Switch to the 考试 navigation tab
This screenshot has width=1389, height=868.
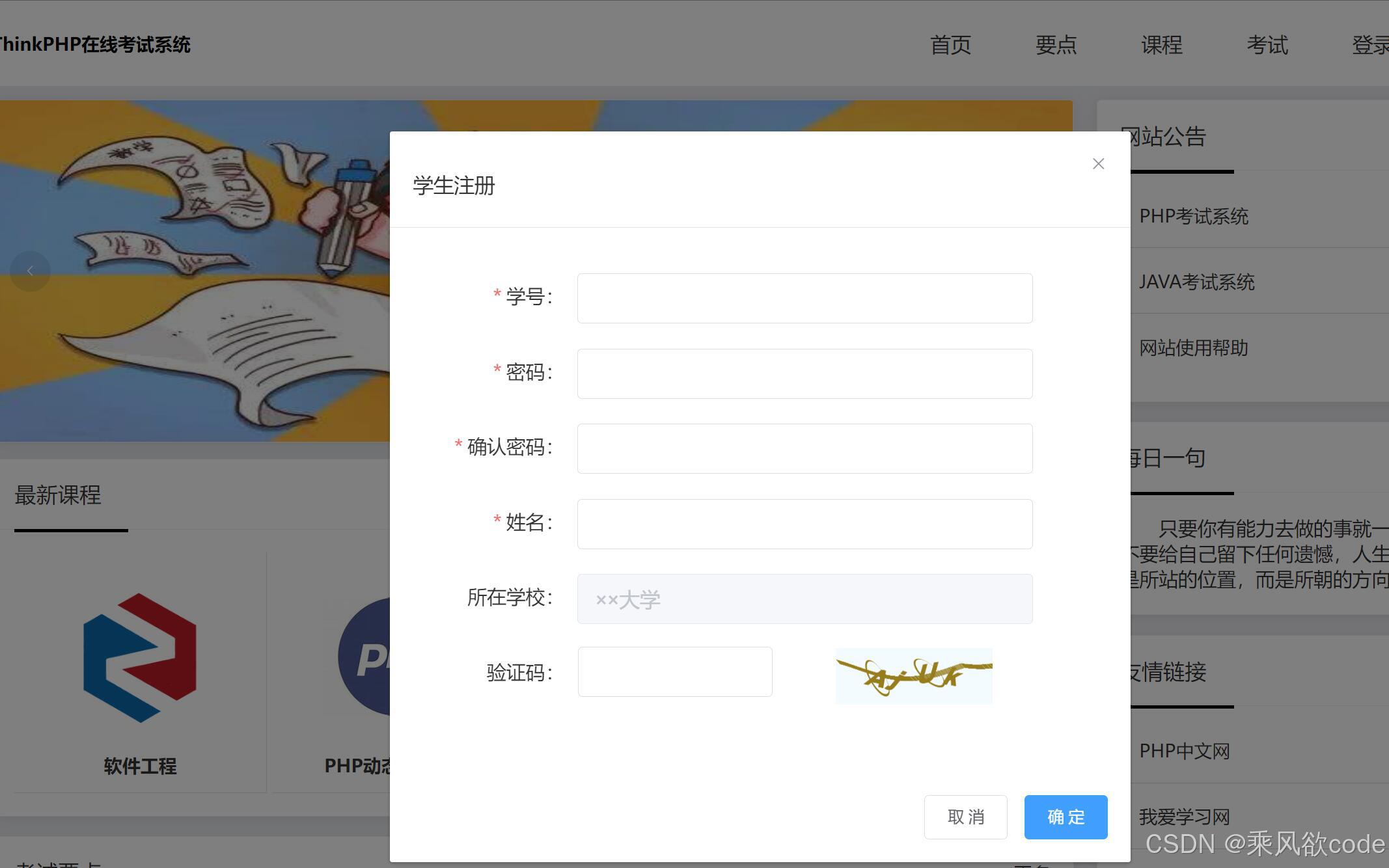click(1267, 44)
